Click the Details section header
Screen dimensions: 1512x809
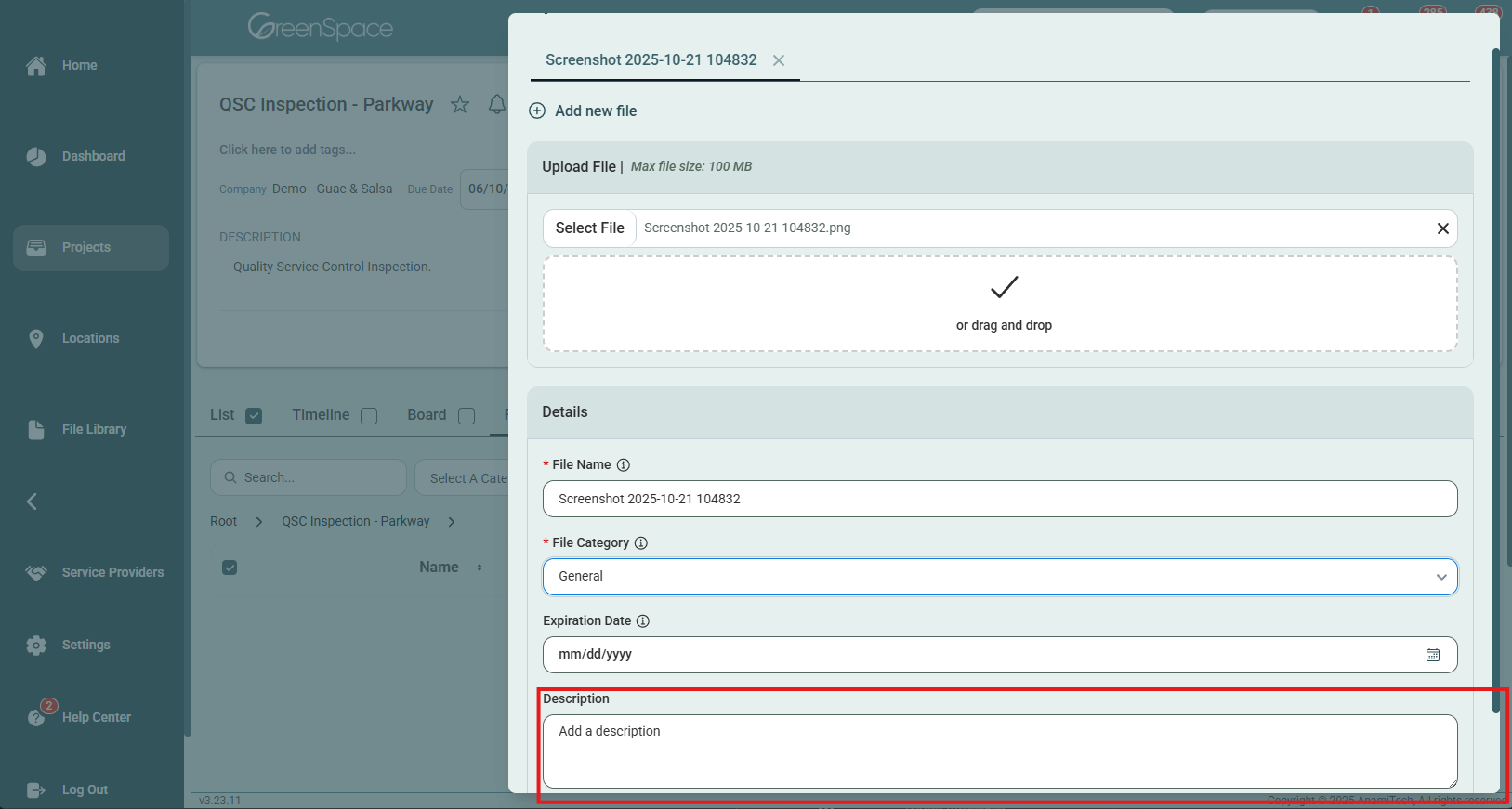tap(1000, 412)
